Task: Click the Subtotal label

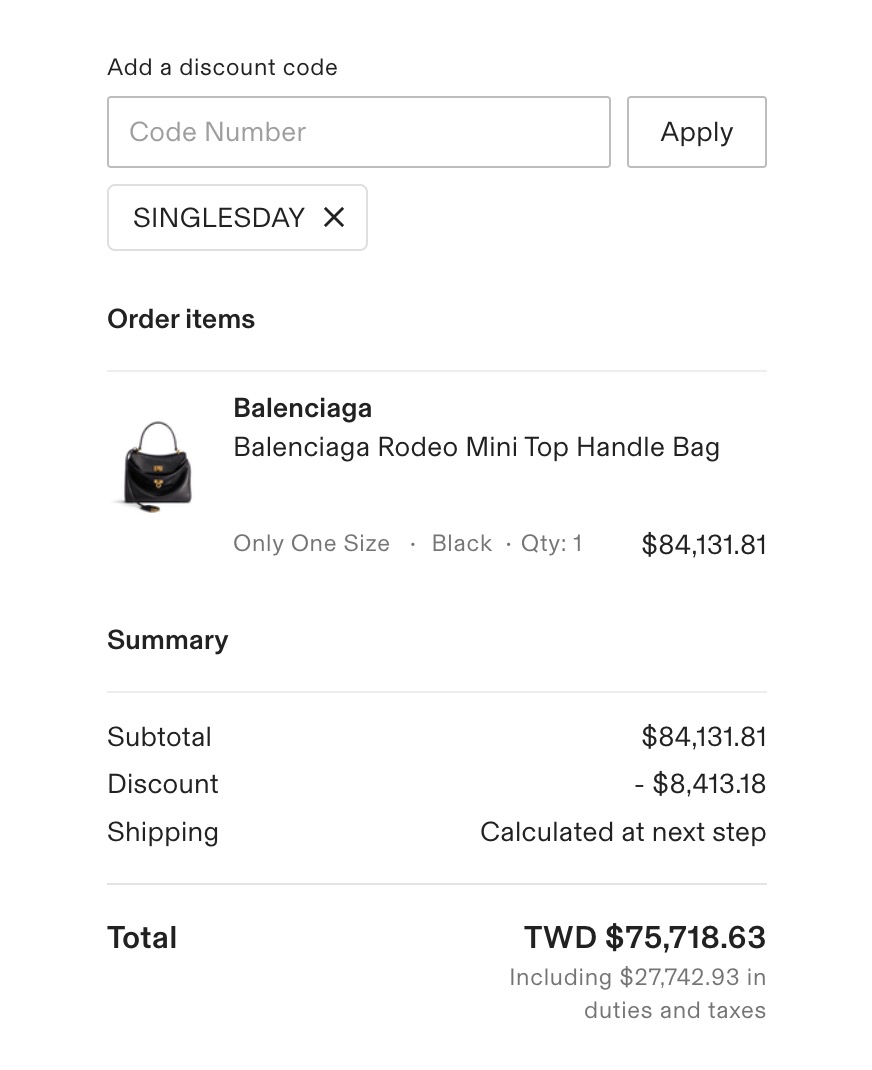Action: [159, 737]
